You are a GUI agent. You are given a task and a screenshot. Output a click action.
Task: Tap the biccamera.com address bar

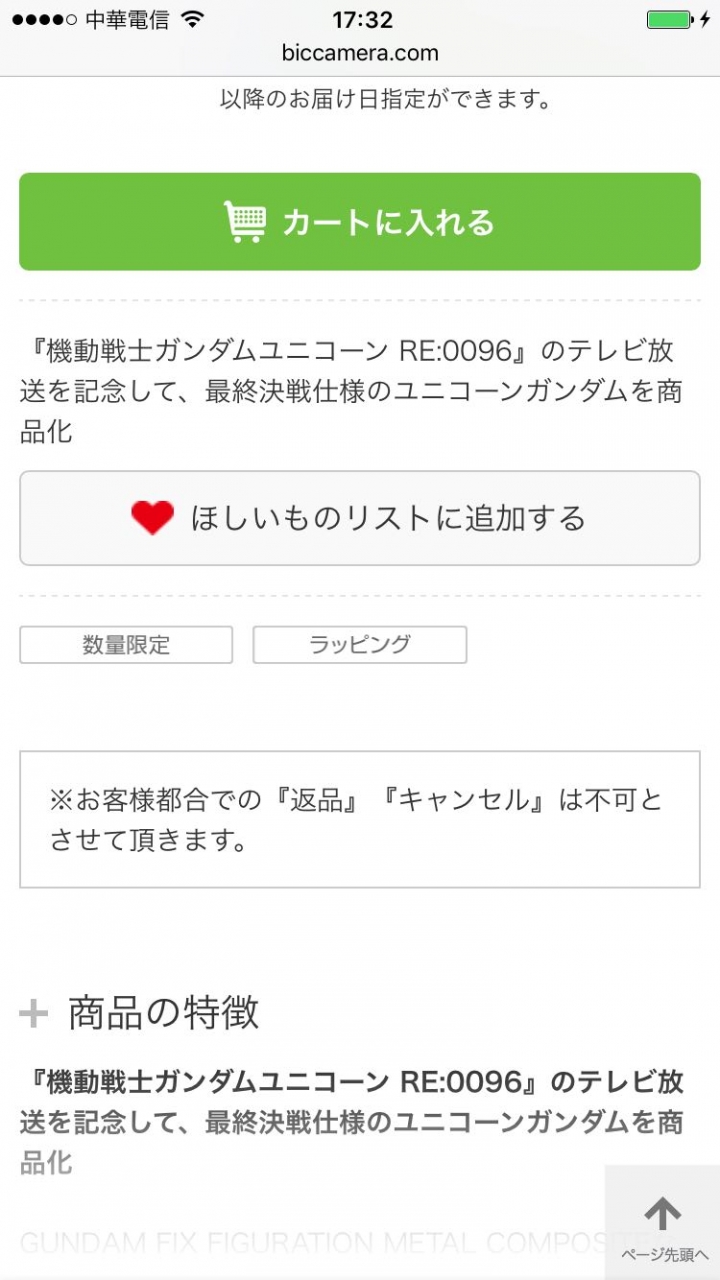pos(360,53)
